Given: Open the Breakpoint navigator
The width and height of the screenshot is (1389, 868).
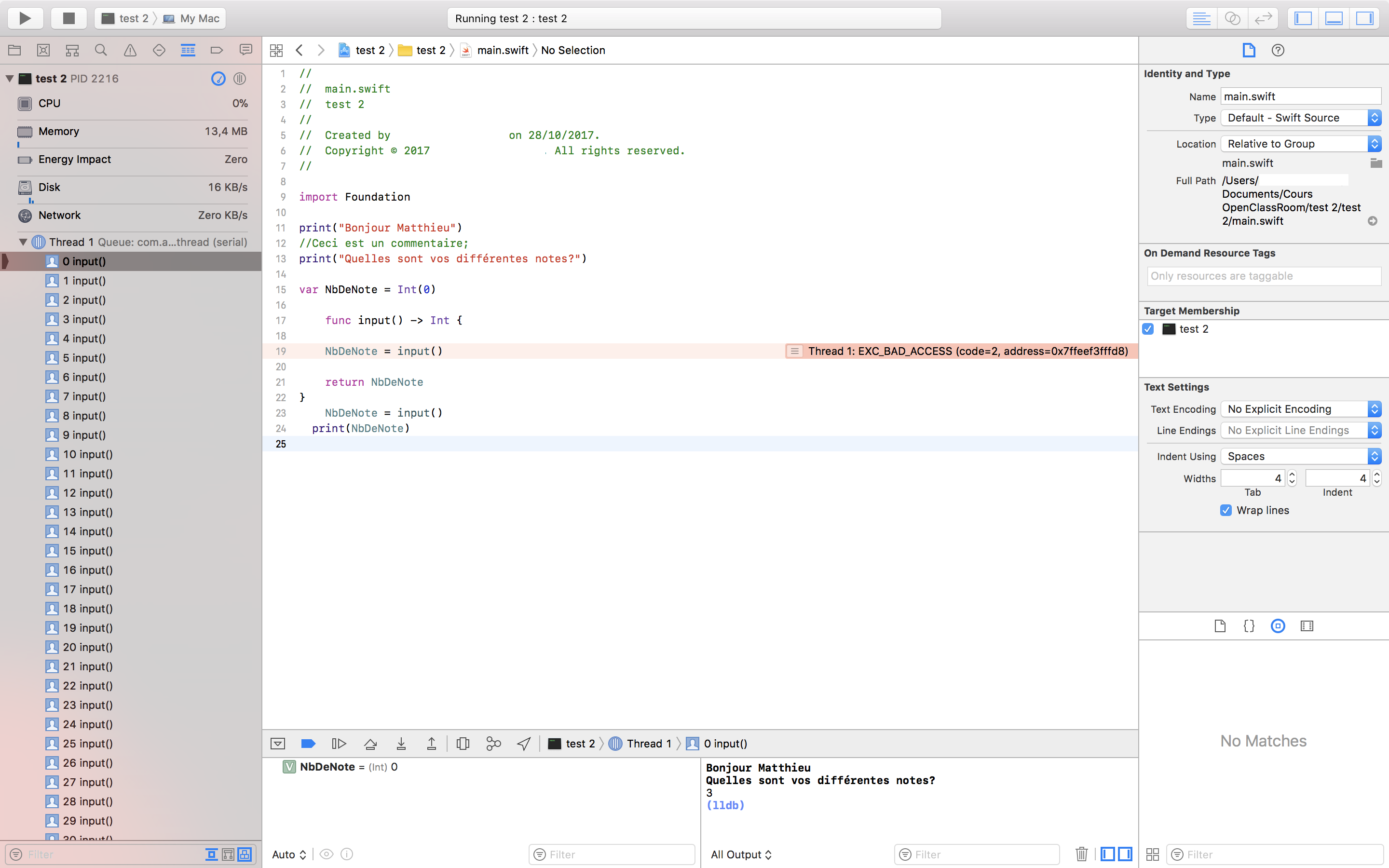Looking at the screenshot, I should click(x=217, y=50).
